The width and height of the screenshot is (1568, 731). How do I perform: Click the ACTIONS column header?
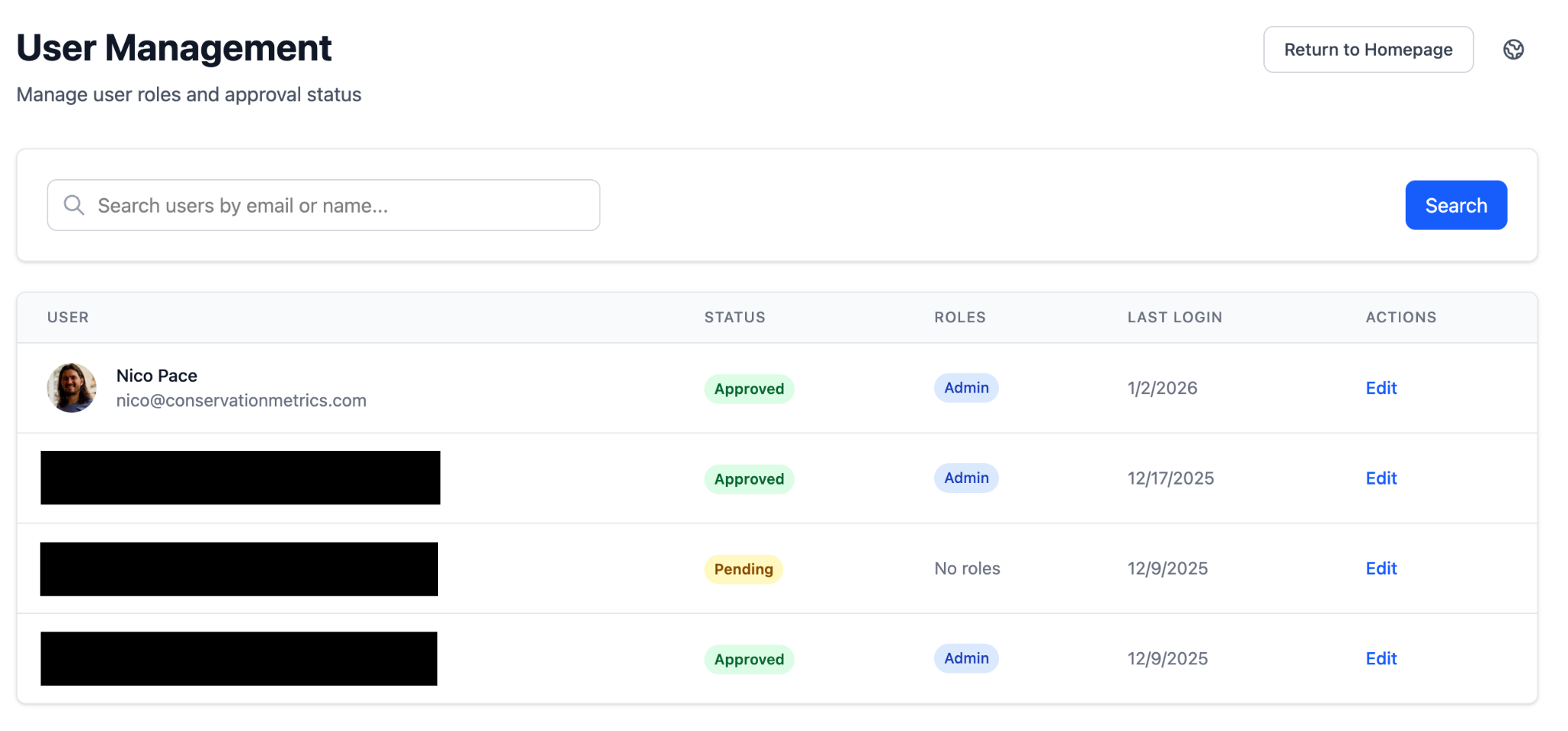pyautogui.click(x=1400, y=317)
